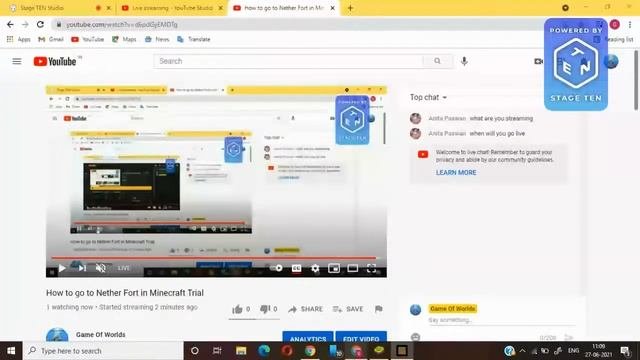Viewport: 640px width, 360px height.
Task: Toggle the autoplay switch in player
Action: tap(276, 268)
